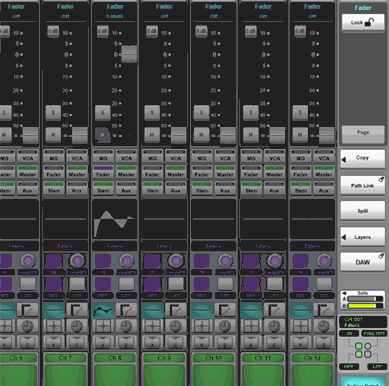Click the delay dial icon on Ch 11

(274, 326)
